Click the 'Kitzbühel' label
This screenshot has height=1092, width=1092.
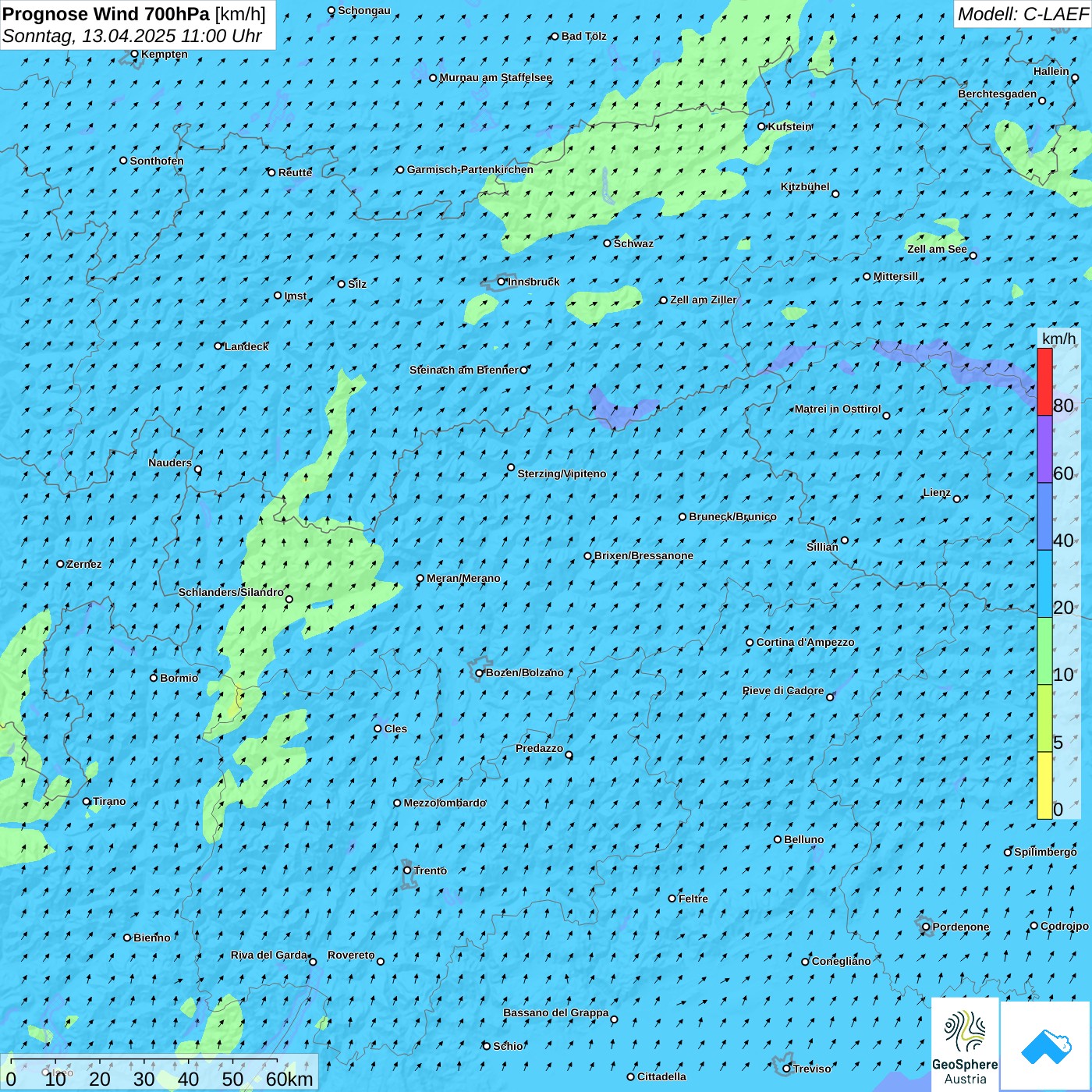coord(805,186)
